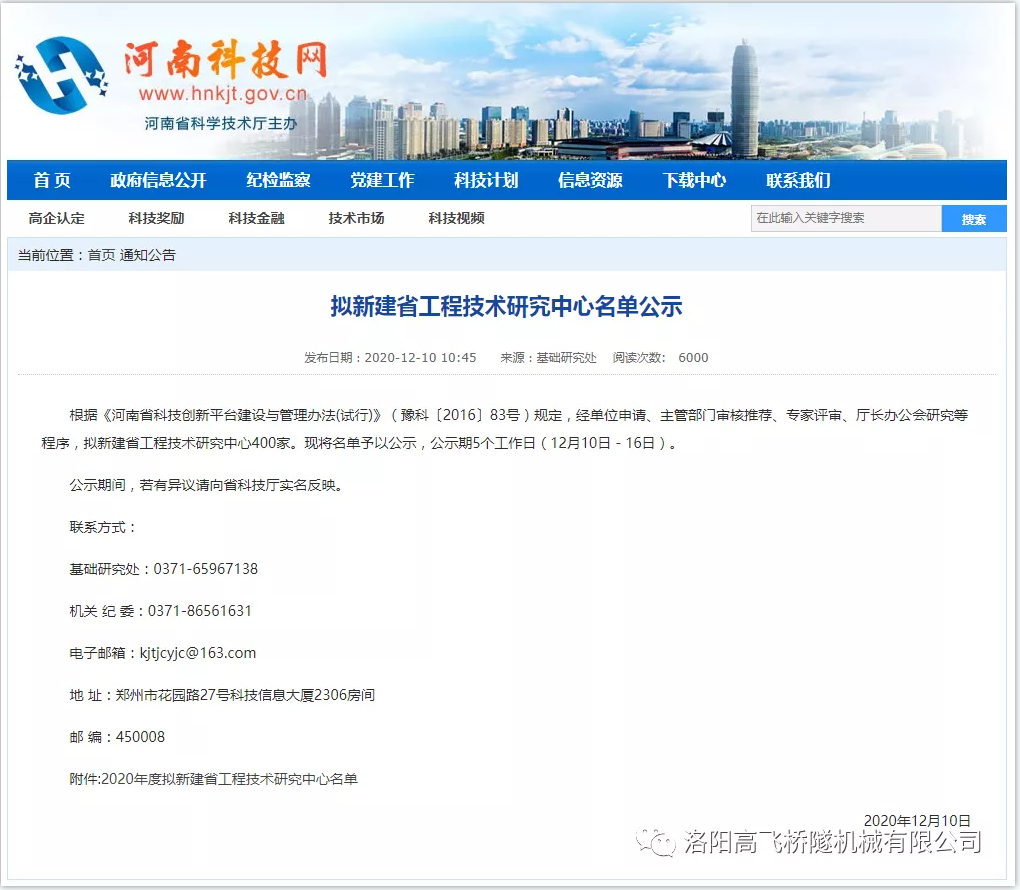This screenshot has height=890, width=1020.
Task: Open the 科技金融 channel
Action: pyautogui.click(x=256, y=218)
